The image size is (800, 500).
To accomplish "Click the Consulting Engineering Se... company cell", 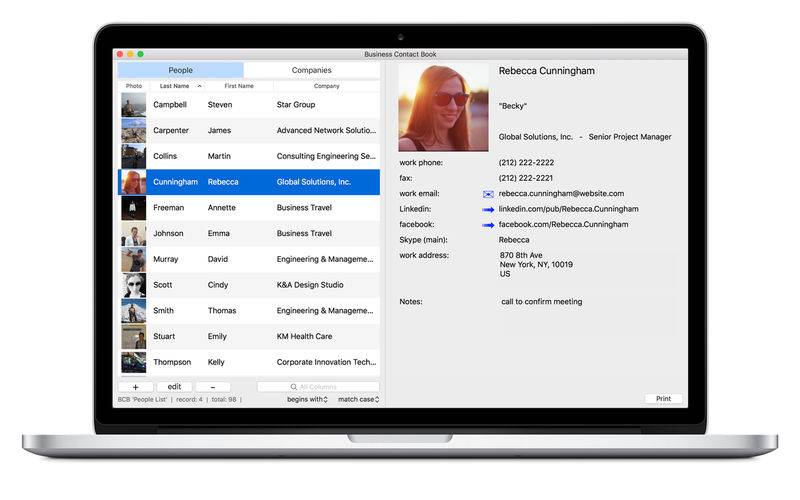I will 326,156.
